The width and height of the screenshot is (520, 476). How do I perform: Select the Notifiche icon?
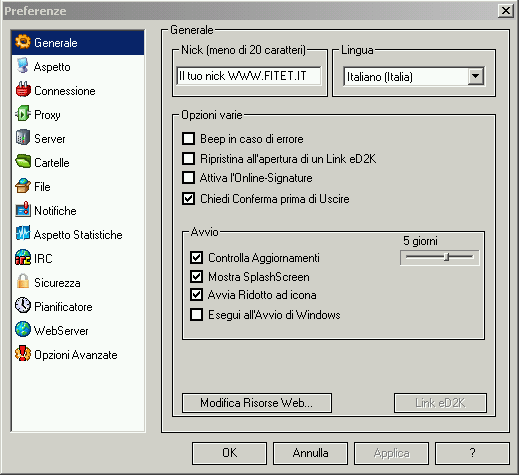[23, 210]
